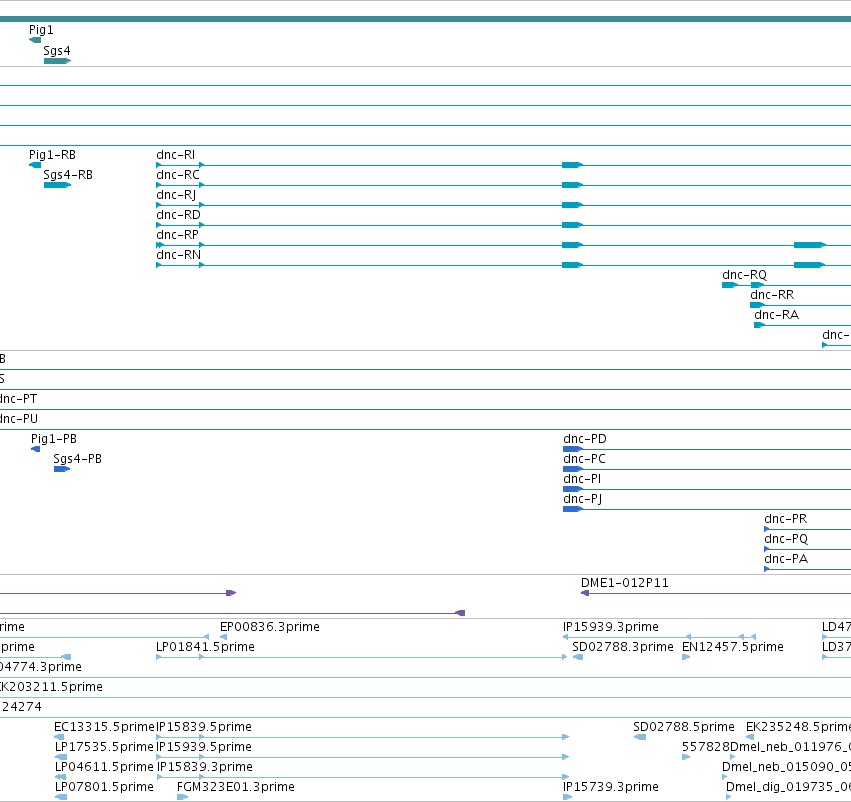Image resolution: width=851 pixels, height=802 pixels.
Task: Select the dnc-PQ protein label
Action: click(x=786, y=539)
